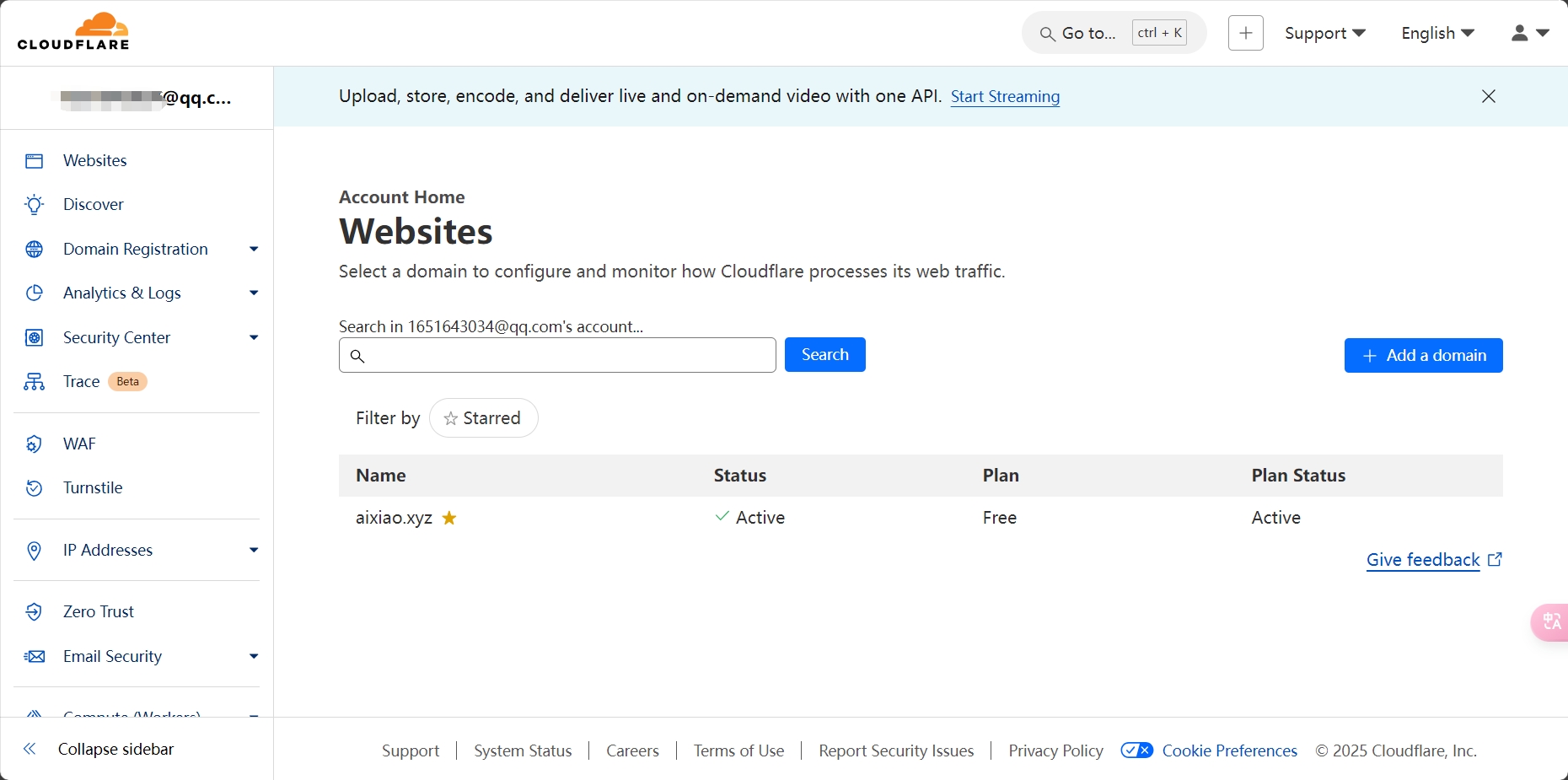
Task: Expand IP Addresses submenu arrow
Action: (x=254, y=551)
